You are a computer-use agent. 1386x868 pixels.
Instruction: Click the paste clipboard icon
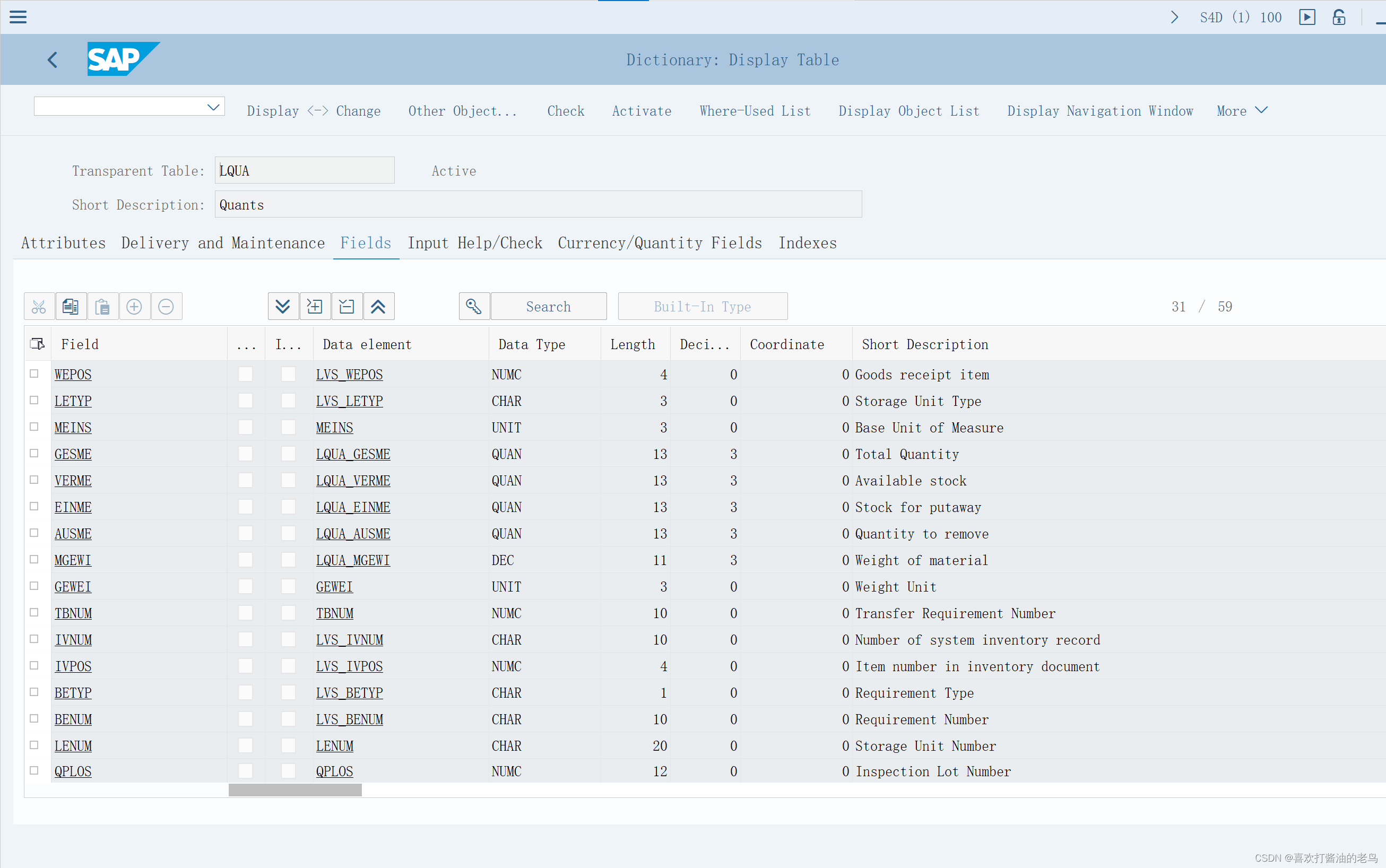pos(103,306)
